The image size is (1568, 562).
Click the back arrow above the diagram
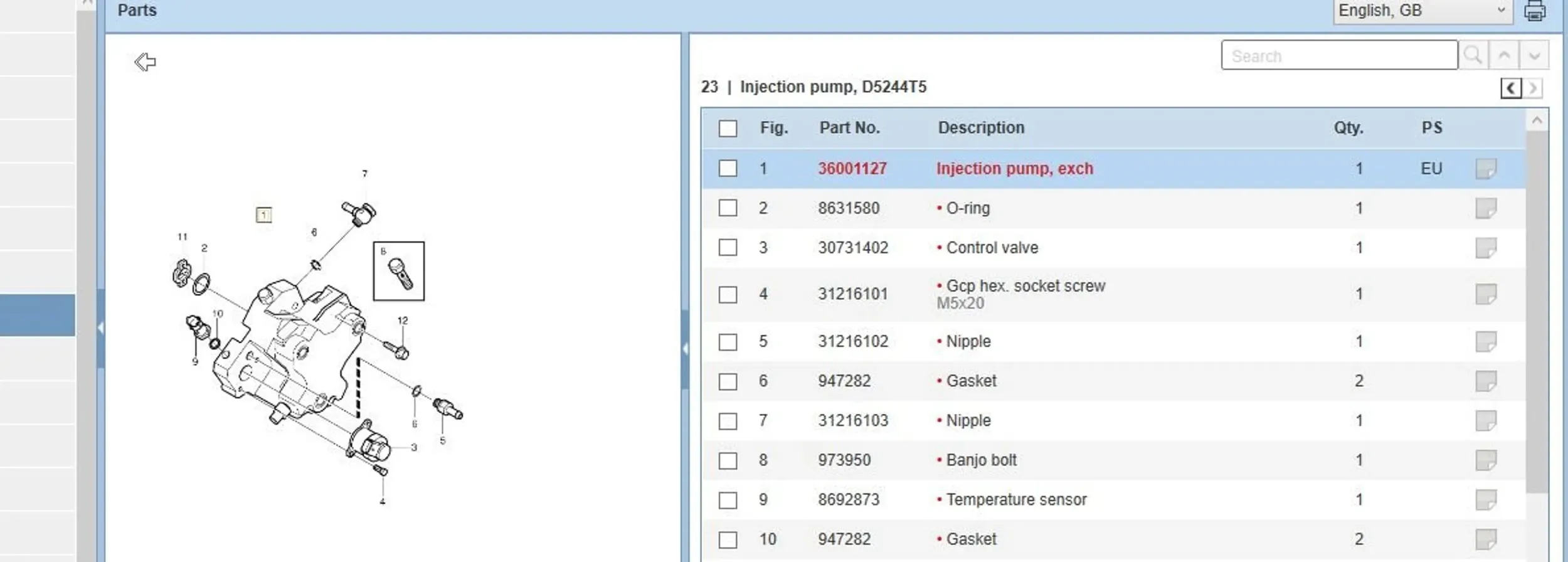tap(145, 61)
